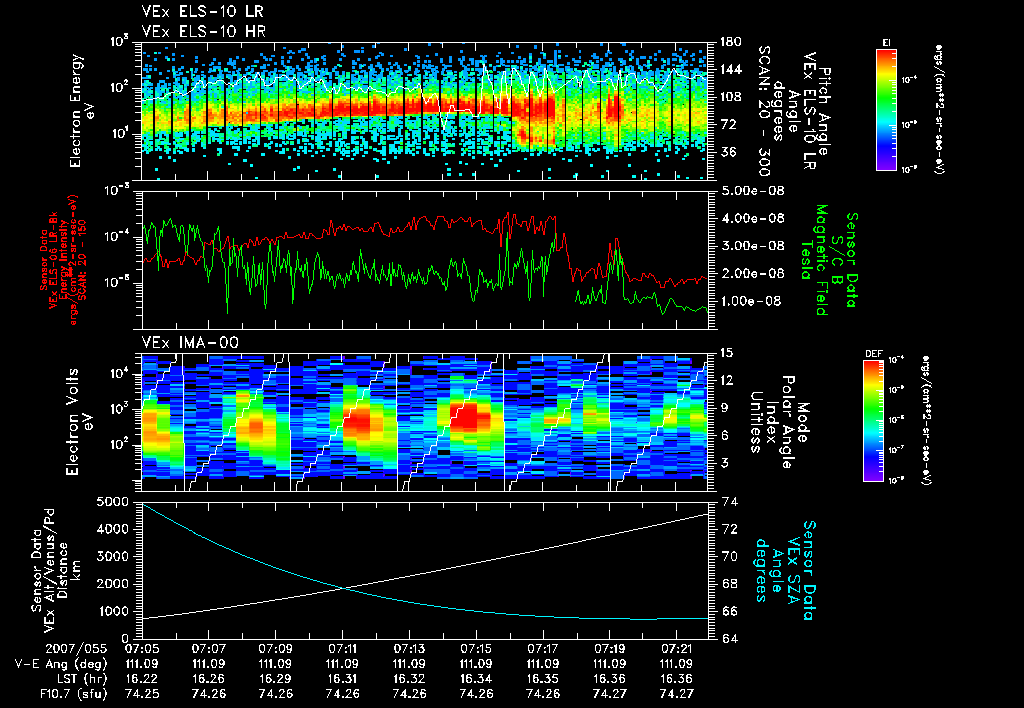Click the '5.00e-08' magnetic field tick label

(752, 191)
